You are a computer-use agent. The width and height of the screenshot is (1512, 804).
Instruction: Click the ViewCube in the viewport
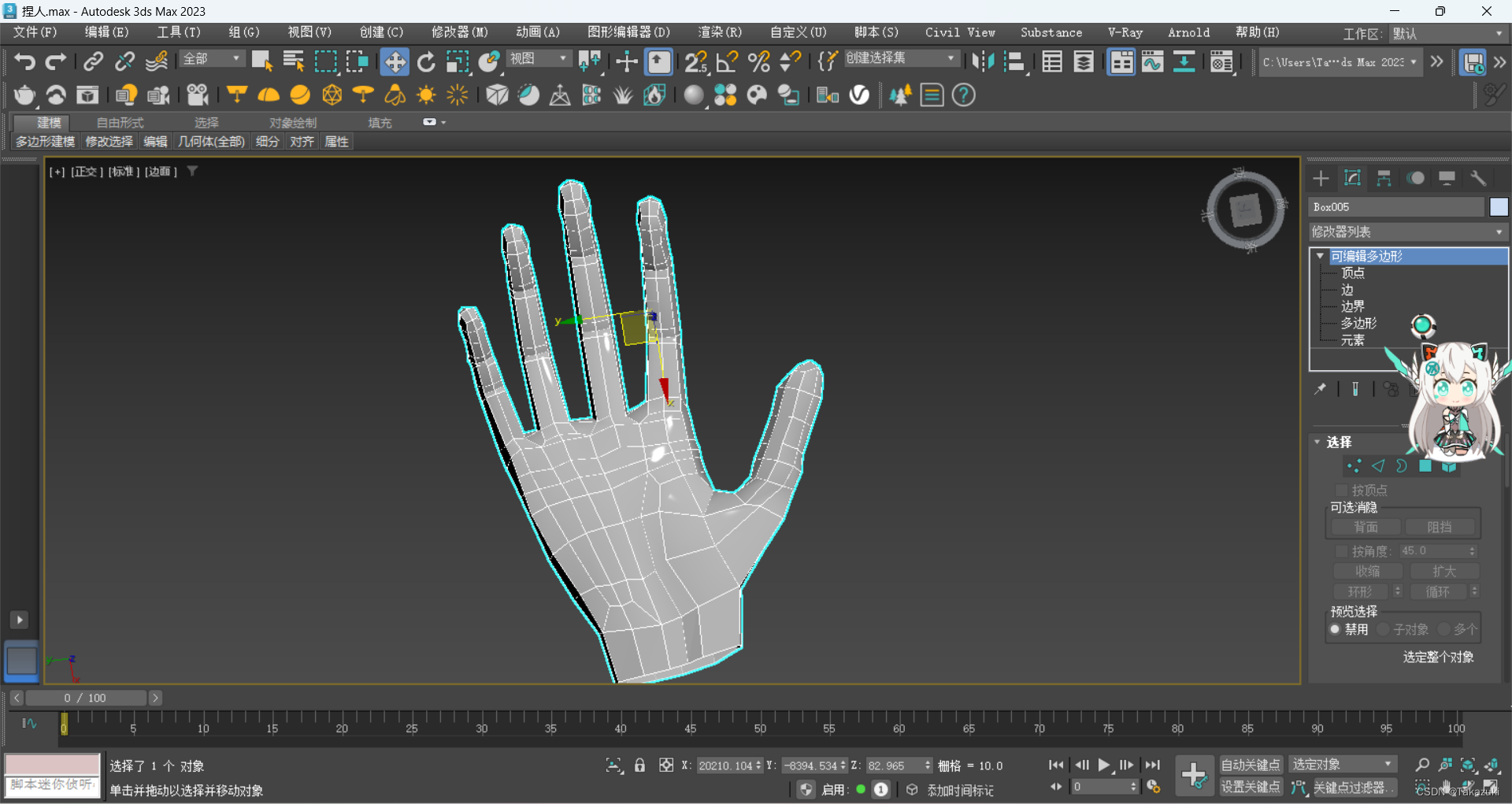[1245, 210]
